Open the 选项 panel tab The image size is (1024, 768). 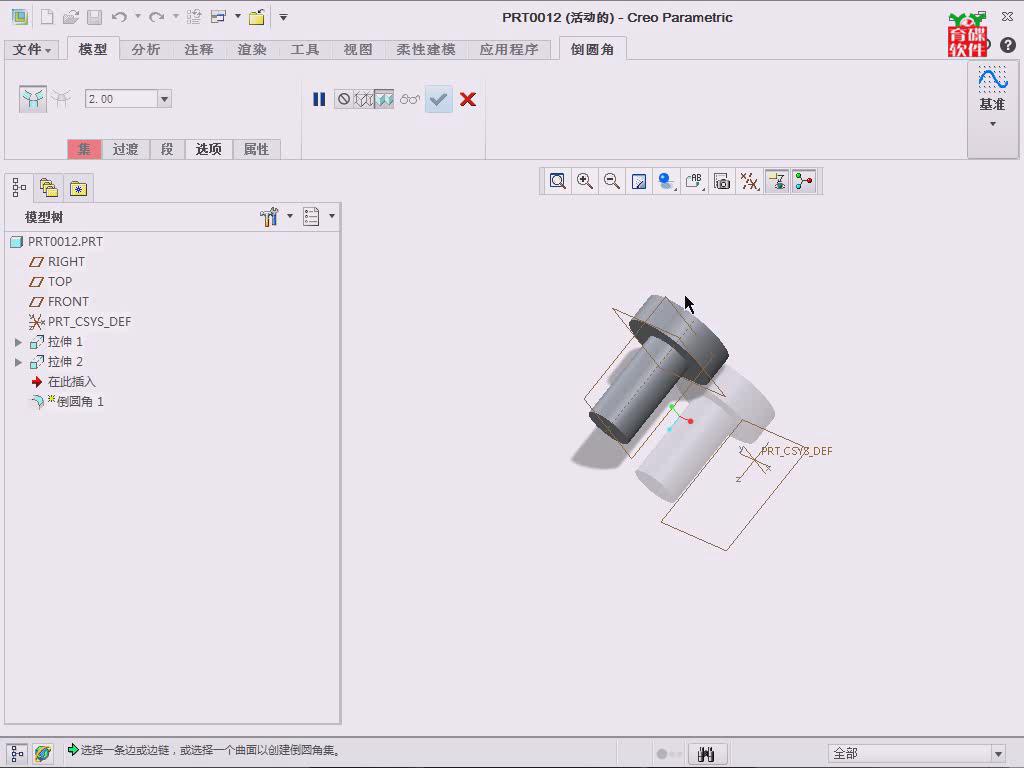point(209,149)
